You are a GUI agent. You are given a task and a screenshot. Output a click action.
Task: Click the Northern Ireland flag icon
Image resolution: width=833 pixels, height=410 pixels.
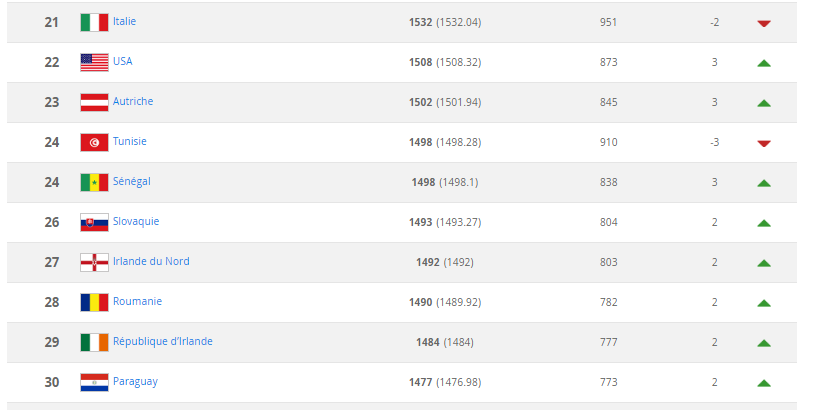click(x=95, y=262)
